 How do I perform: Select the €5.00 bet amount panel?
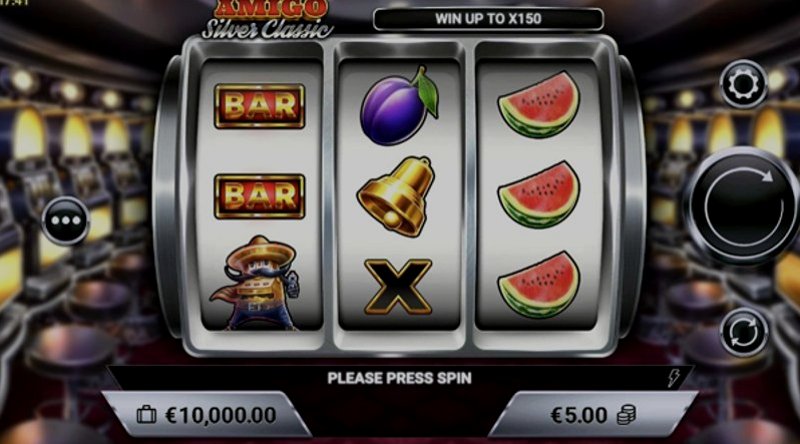pyautogui.click(x=592, y=414)
